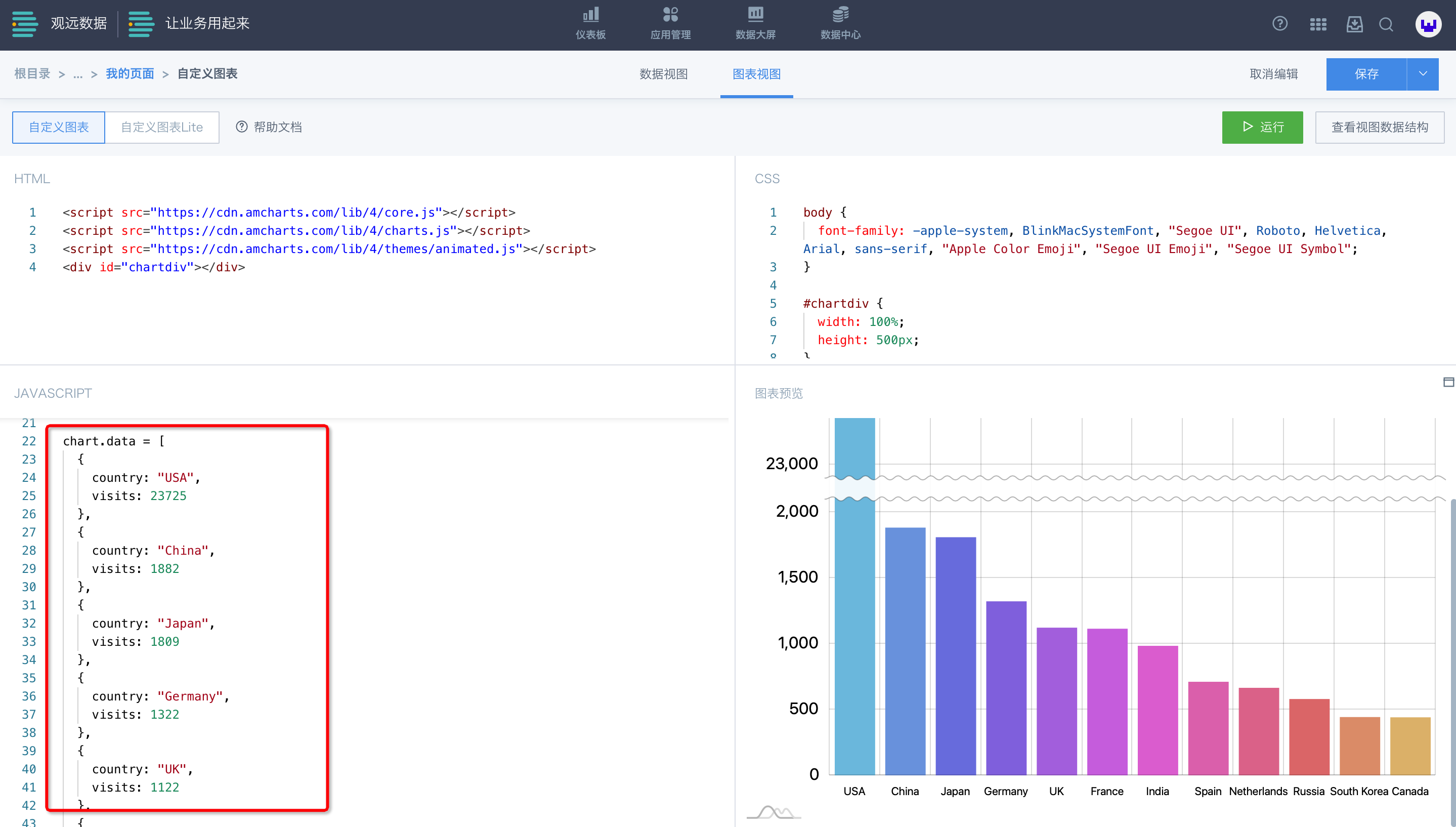Click the Netherlands bar in chart
Image resolution: width=1456 pixels, height=827 pixels.
pyautogui.click(x=1259, y=731)
